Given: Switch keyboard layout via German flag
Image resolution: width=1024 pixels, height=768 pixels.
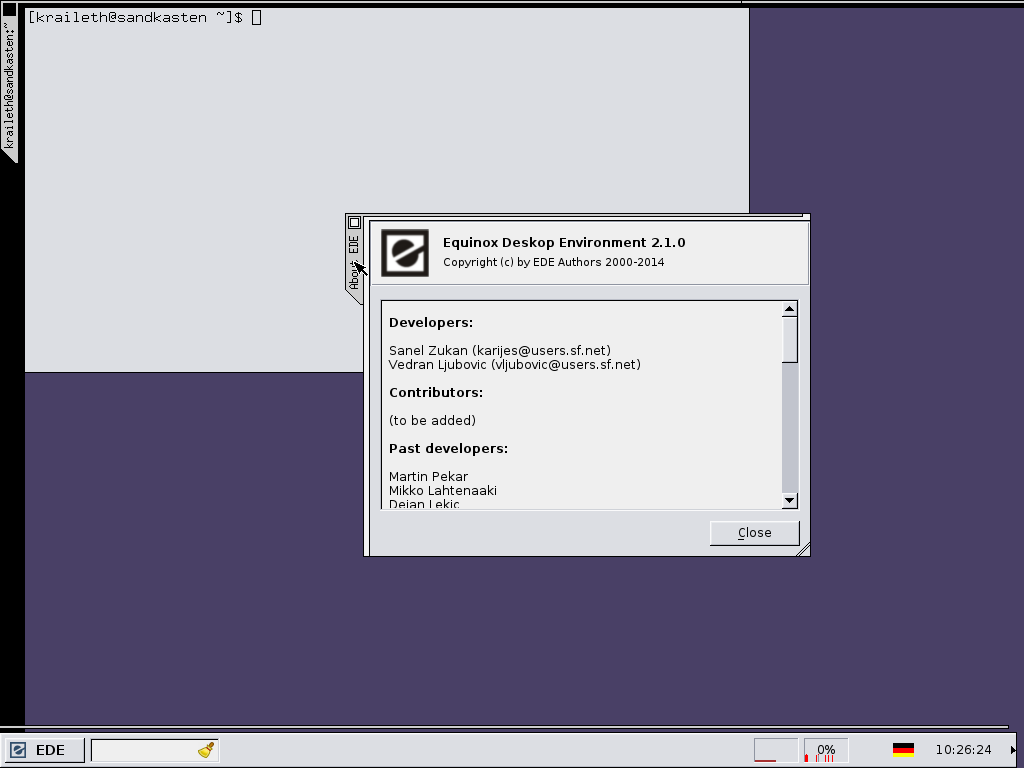Looking at the screenshot, I should 903,750.
